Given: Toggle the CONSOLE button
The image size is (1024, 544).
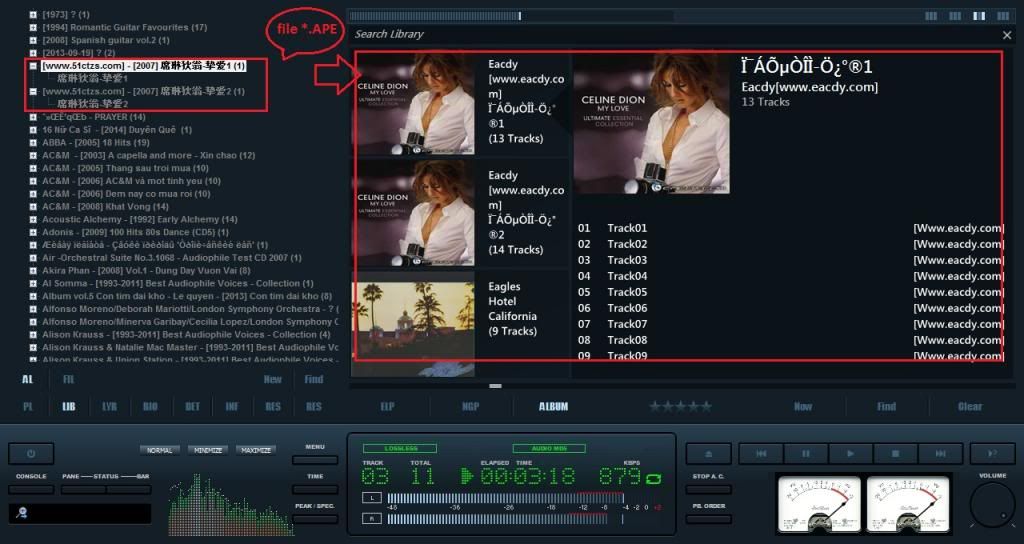Looking at the screenshot, I should 31,489.
